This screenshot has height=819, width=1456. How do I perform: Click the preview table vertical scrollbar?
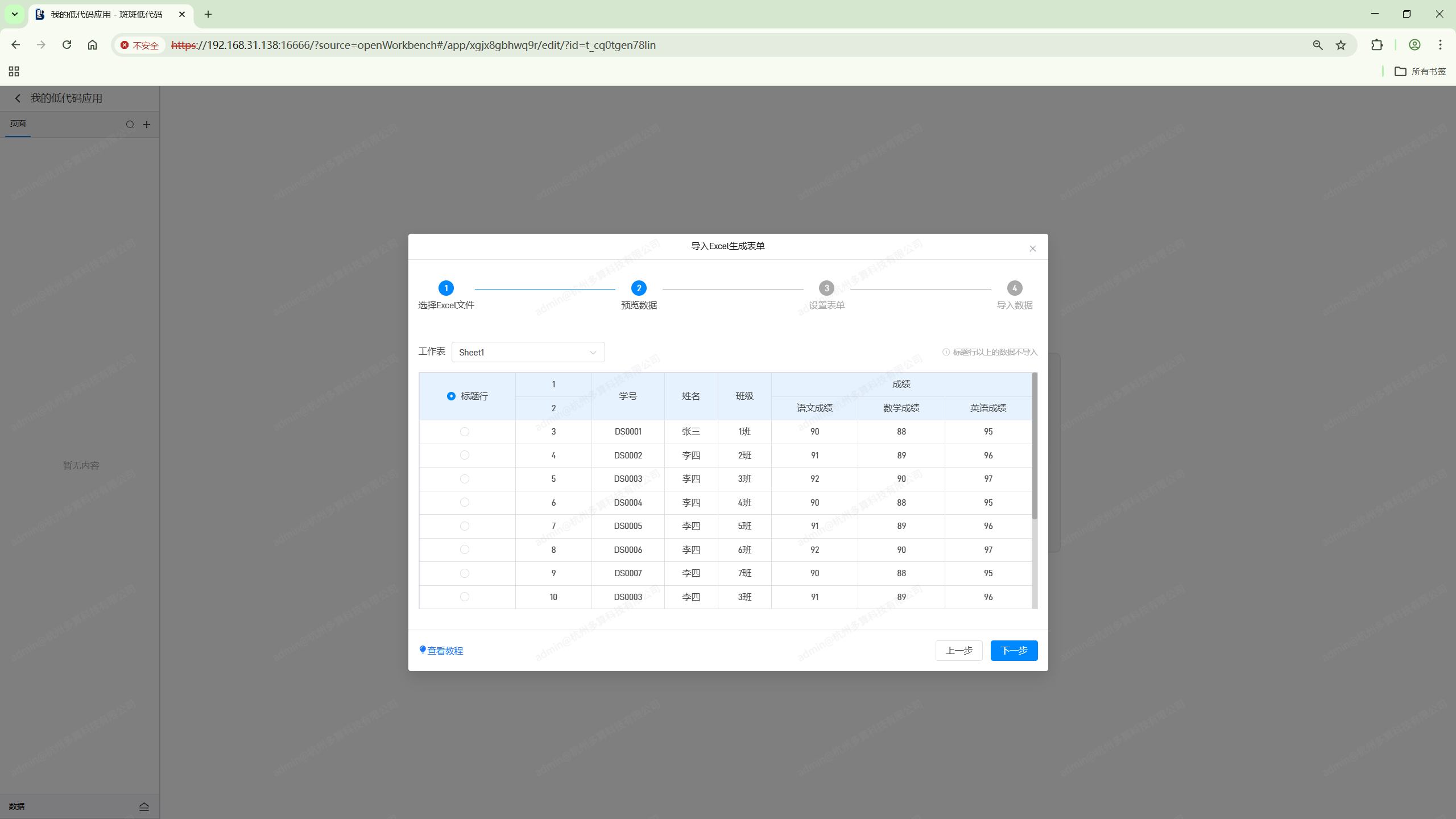[1035, 446]
